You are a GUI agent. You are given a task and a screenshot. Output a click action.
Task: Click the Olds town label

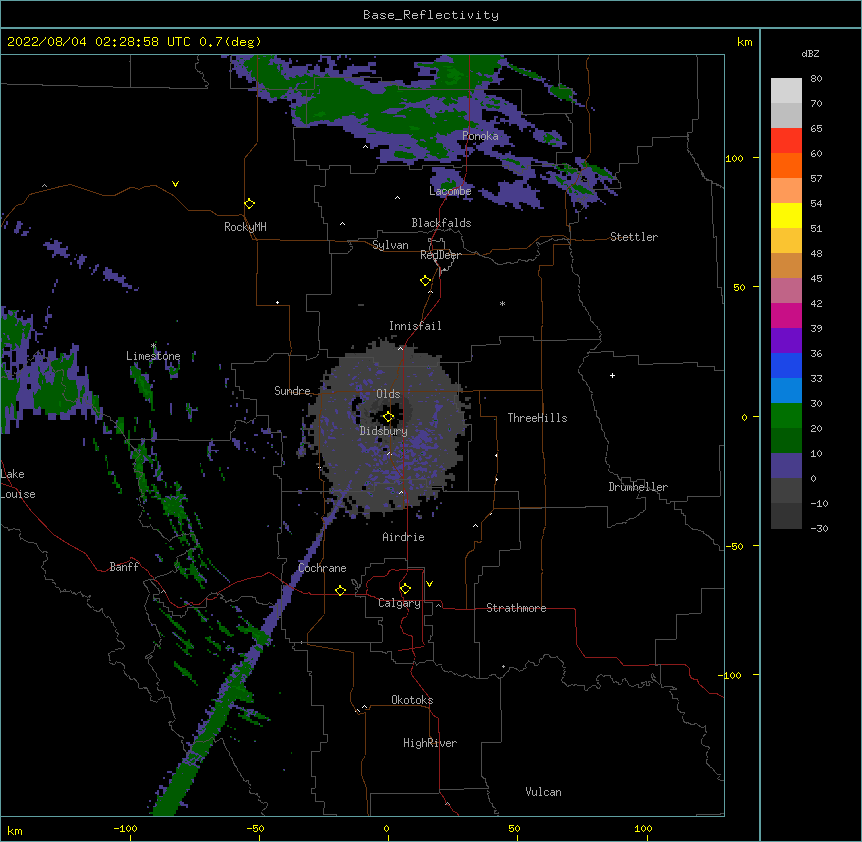coord(388,394)
